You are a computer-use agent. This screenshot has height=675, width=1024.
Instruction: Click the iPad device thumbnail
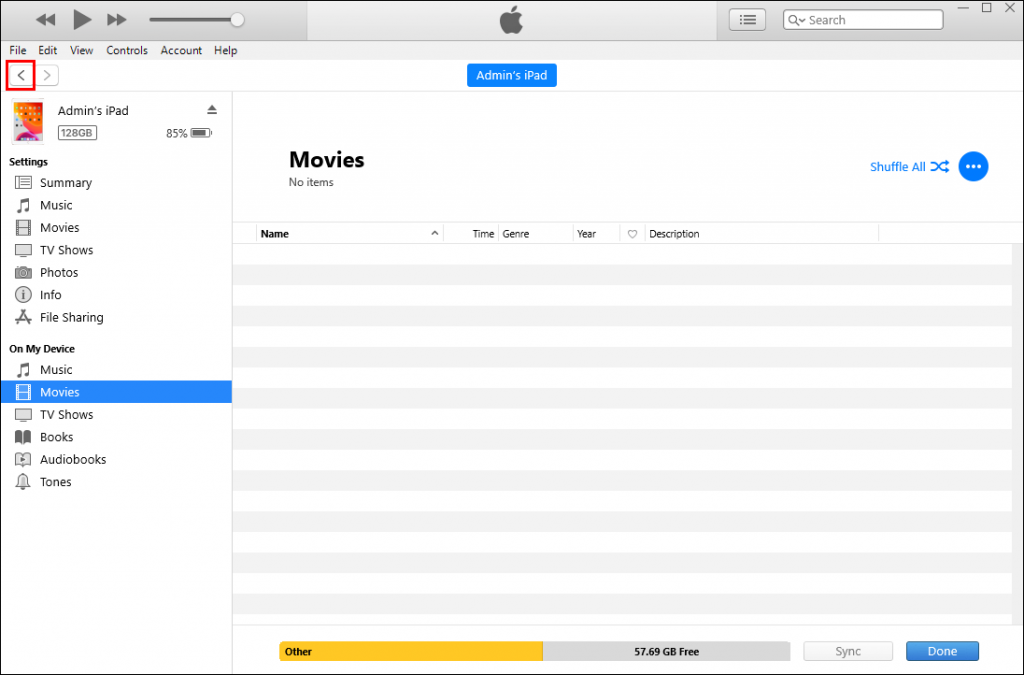coord(27,121)
